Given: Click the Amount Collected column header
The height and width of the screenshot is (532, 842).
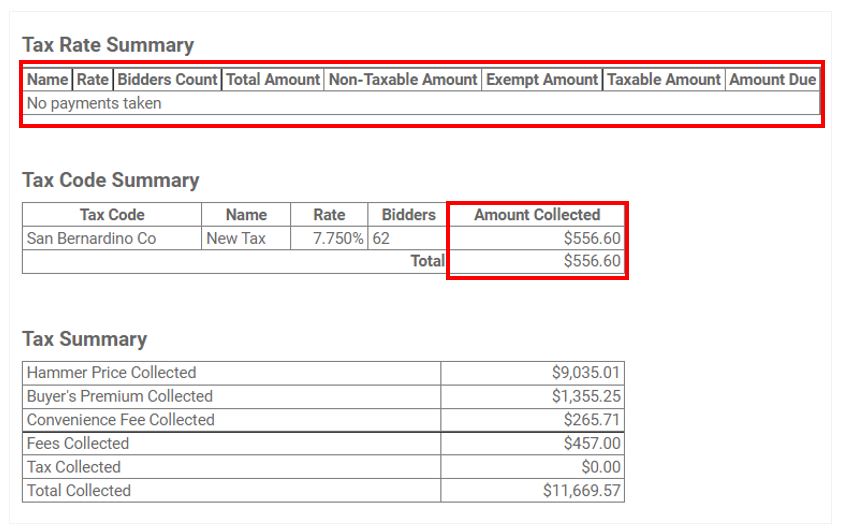Looking at the screenshot, I should (537, 215).
